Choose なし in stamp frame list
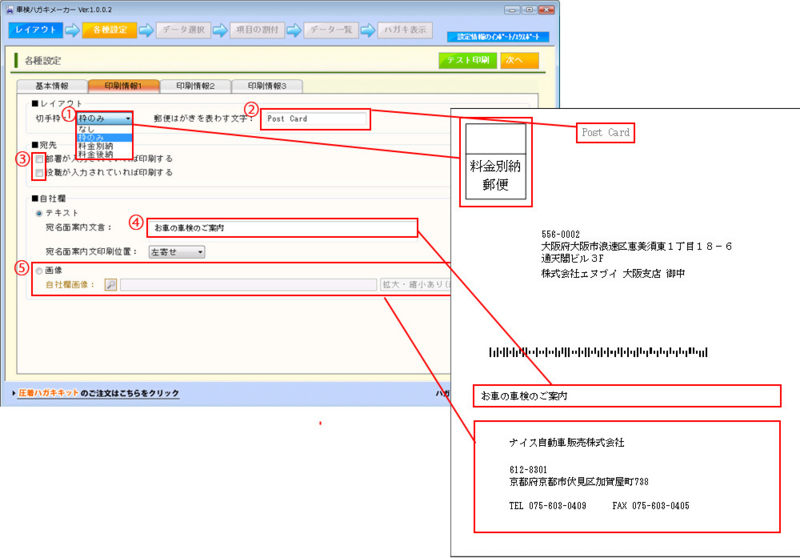 click(105, 130)
